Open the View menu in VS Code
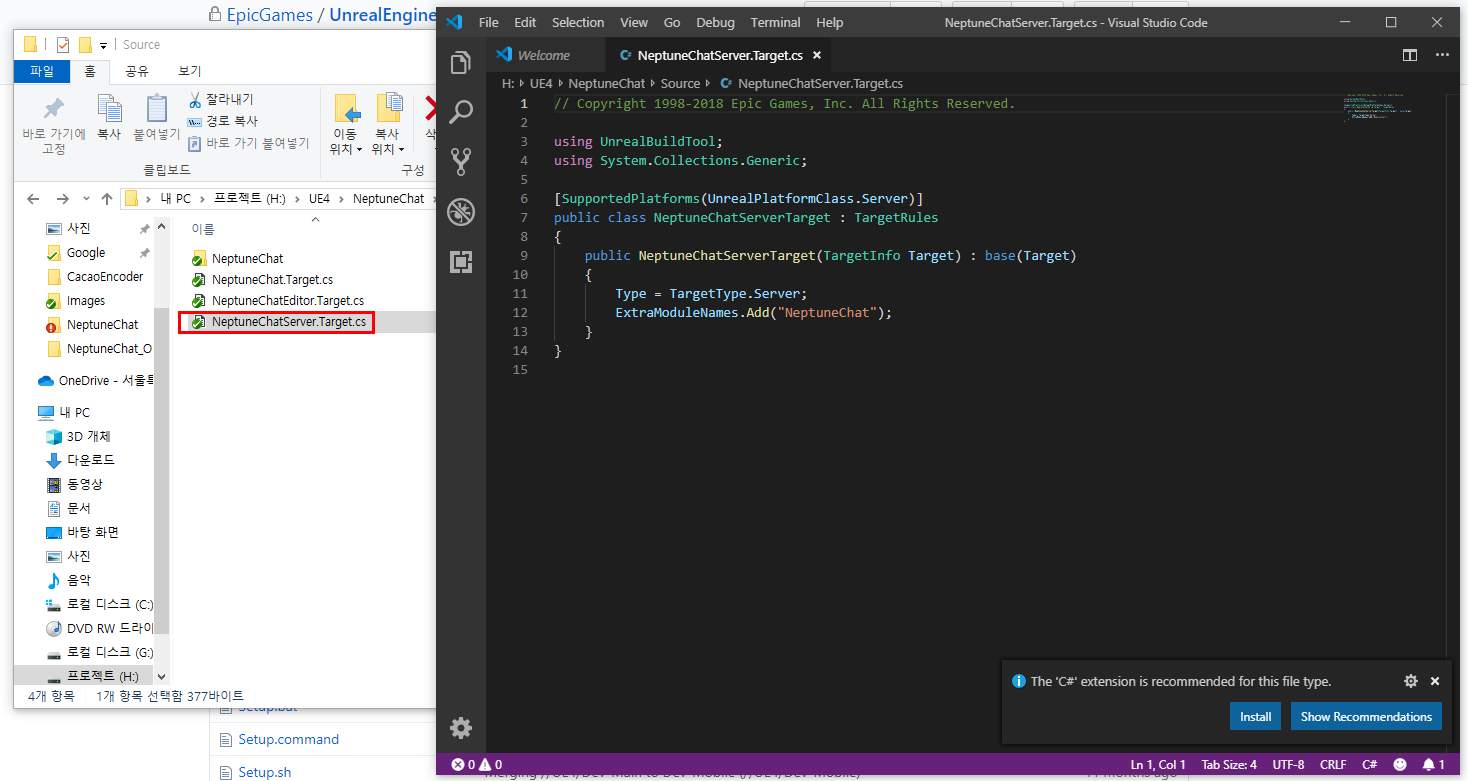 (634, 22)
